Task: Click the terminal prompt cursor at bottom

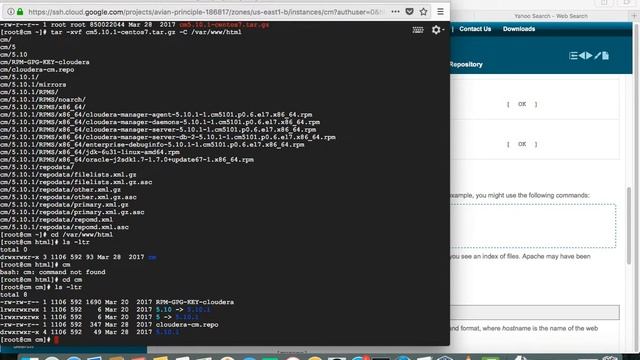Action: coord(56,340)
